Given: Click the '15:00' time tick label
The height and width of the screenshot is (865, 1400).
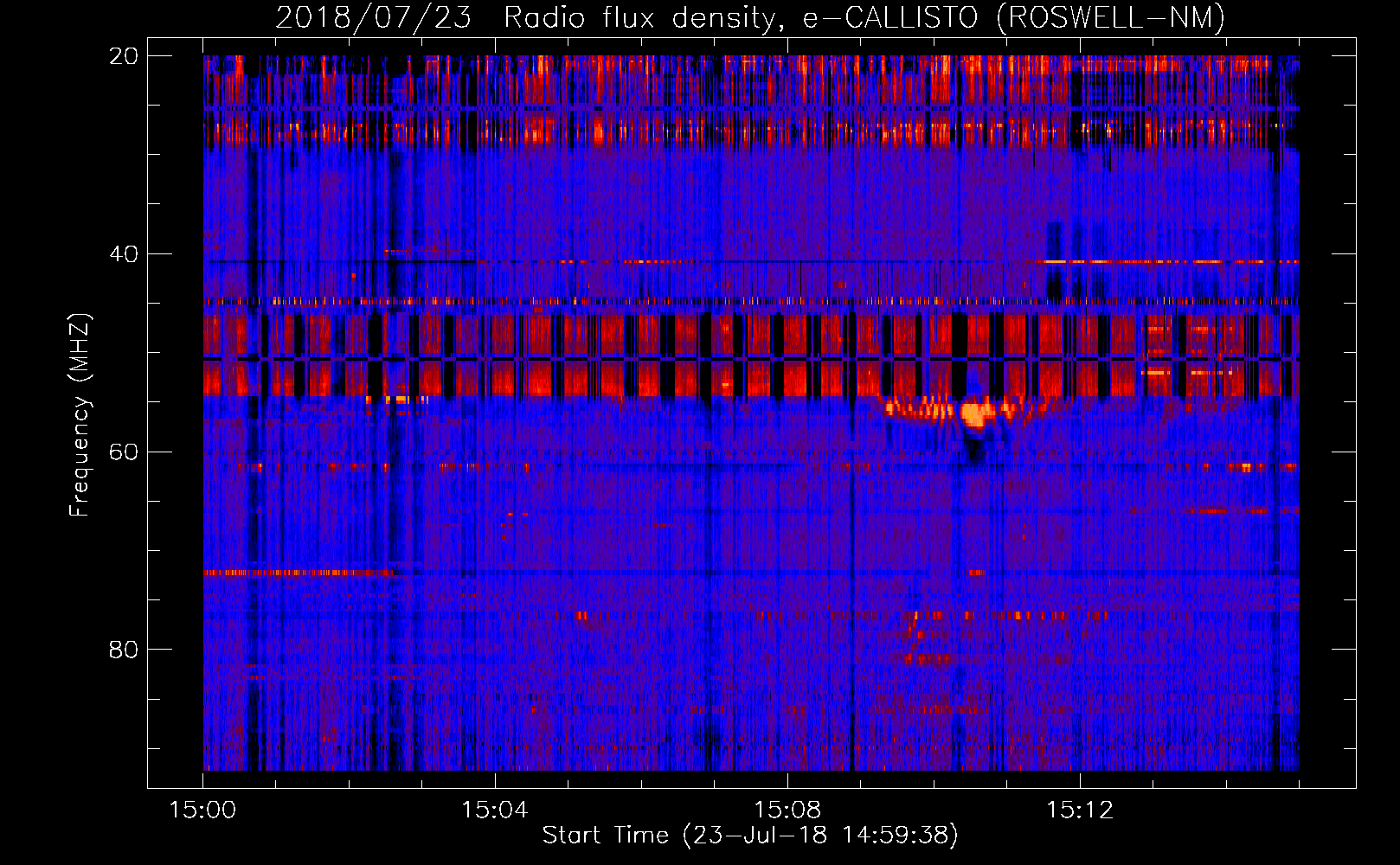Looking at the screenshot, I should (x=202, y=811).
